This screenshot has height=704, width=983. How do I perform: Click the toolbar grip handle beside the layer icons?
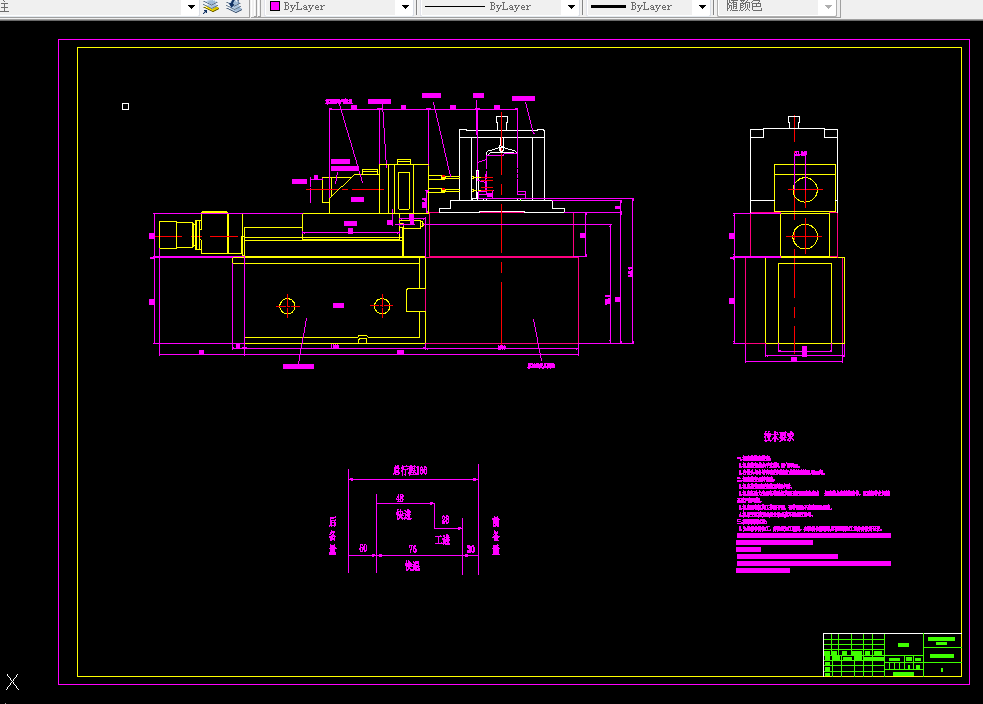[x=255, y=7]
